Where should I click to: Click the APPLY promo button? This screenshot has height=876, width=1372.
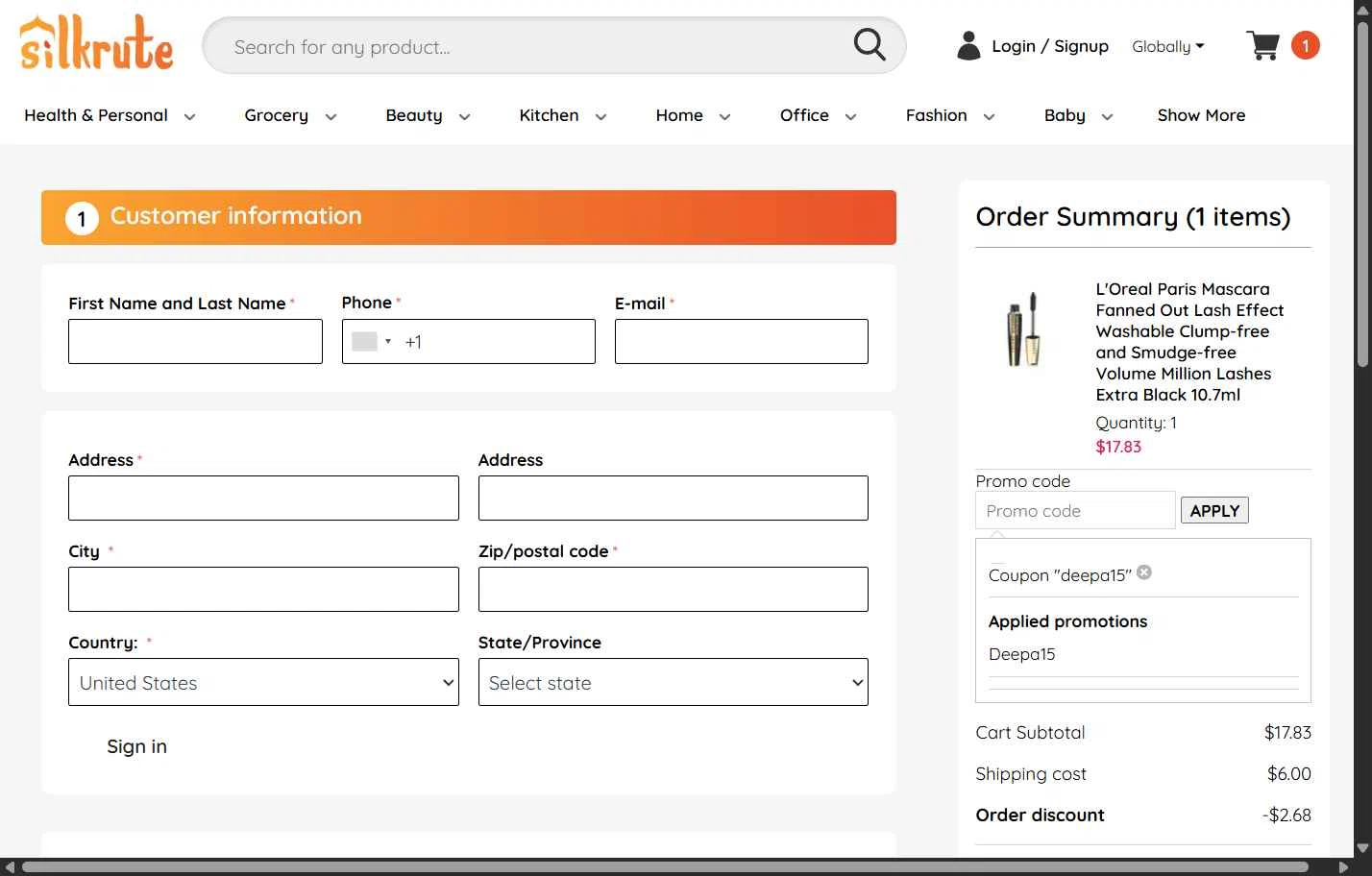coord(1214,511)
